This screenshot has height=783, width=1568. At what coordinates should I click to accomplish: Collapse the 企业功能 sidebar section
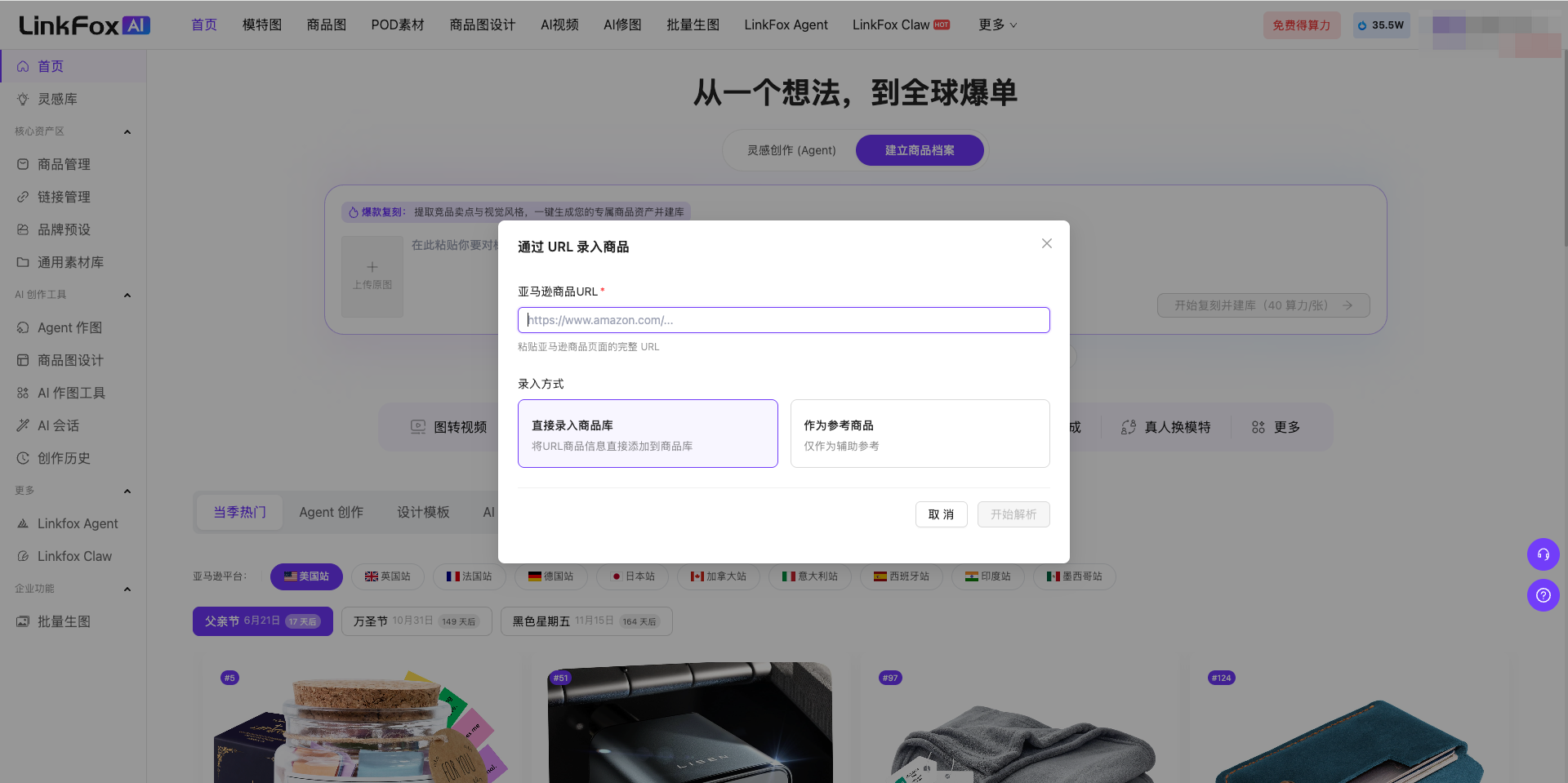127,589
